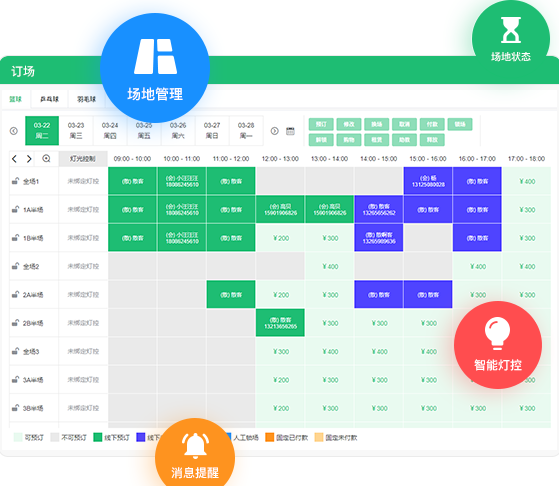Toggle the lock icon for 全场2
The image size is (559, 486).
(15, 266)
